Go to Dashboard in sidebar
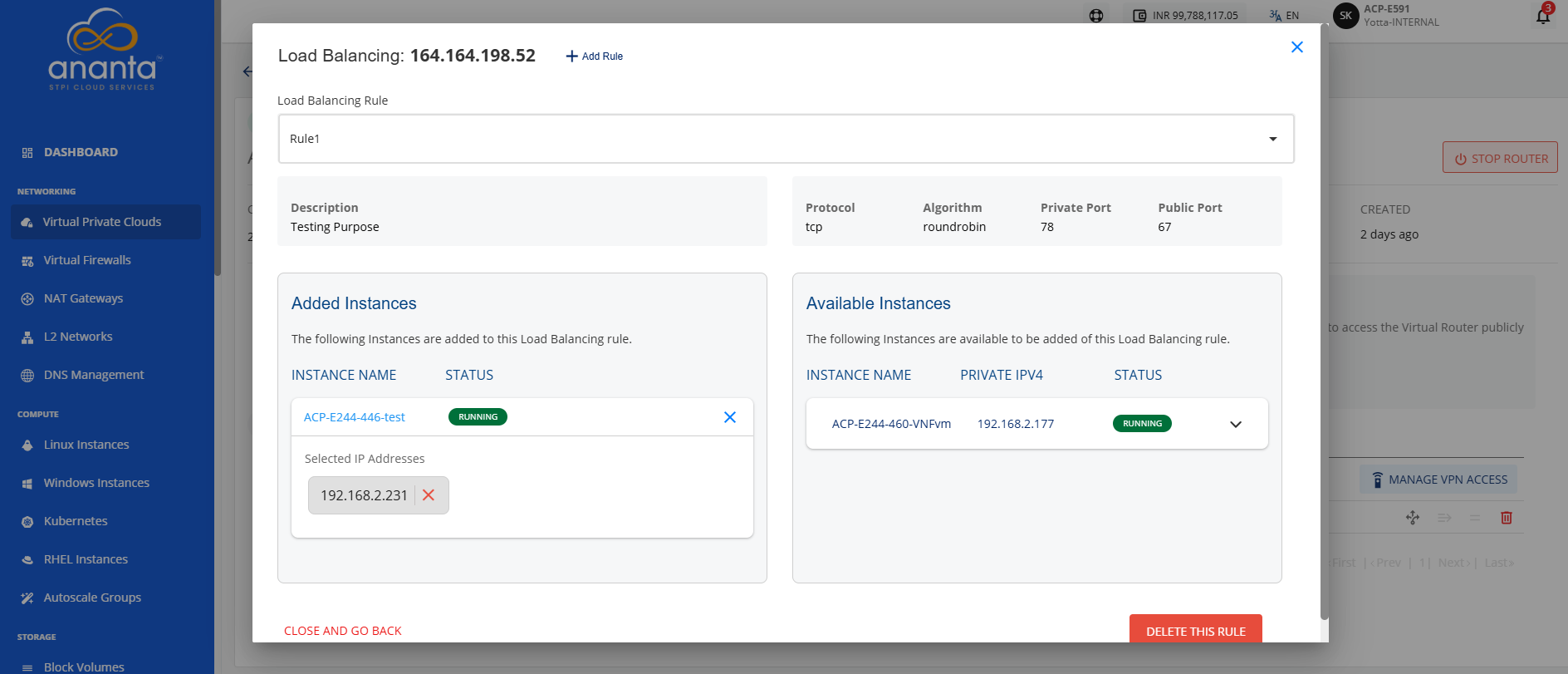The width and height of the screenshot is (1568, 674). tap(81, 152)
